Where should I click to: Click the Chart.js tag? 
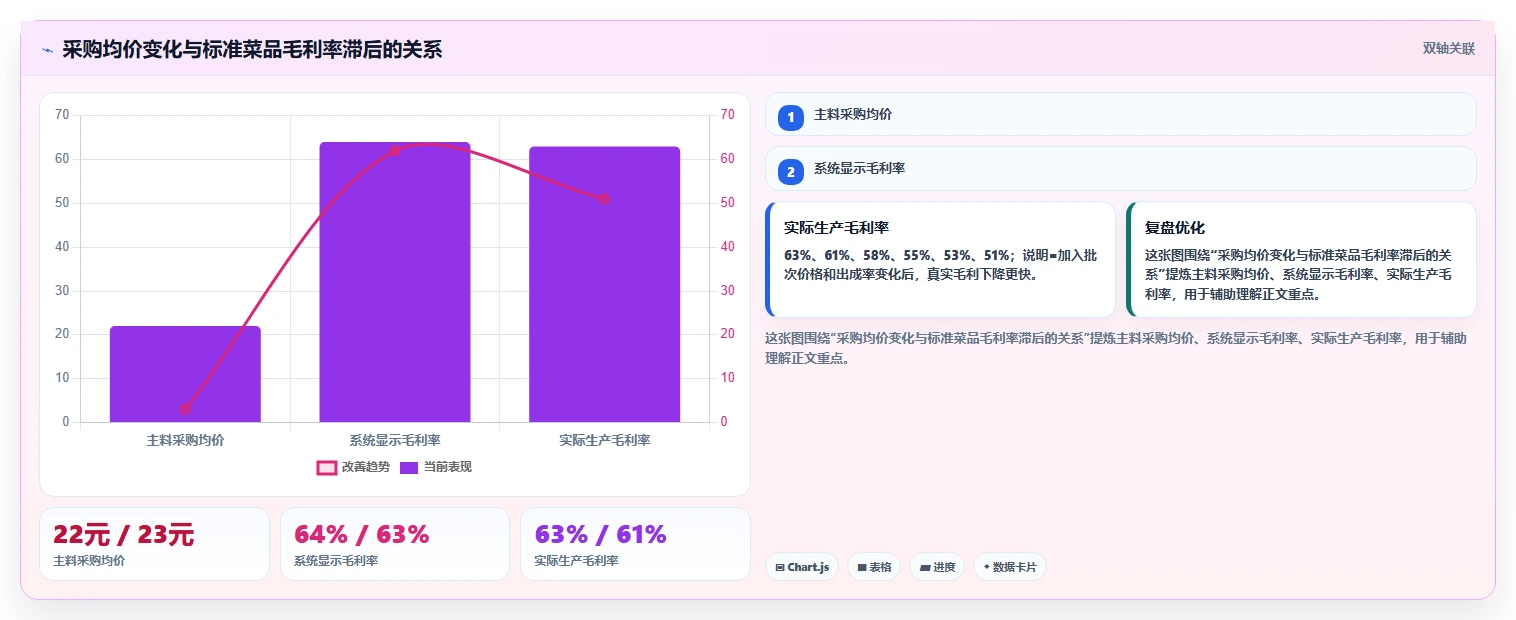(802, 567)
